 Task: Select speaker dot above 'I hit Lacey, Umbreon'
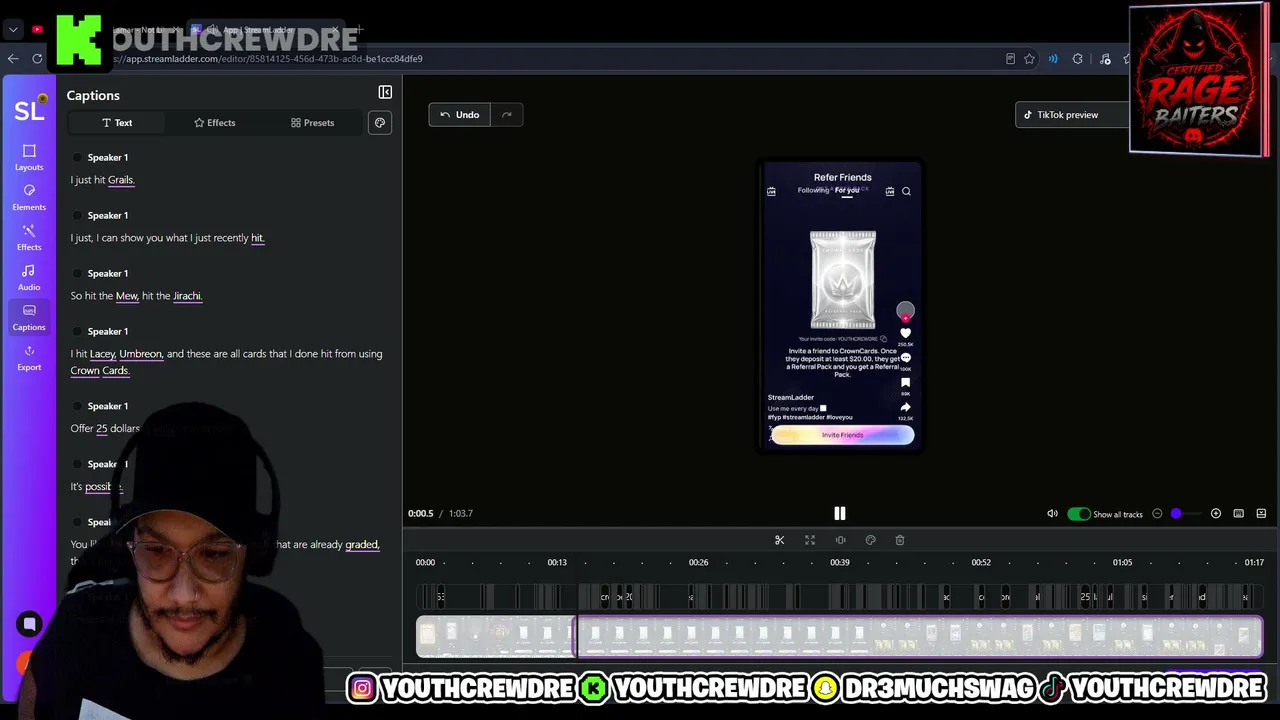[x=77, y=332]
